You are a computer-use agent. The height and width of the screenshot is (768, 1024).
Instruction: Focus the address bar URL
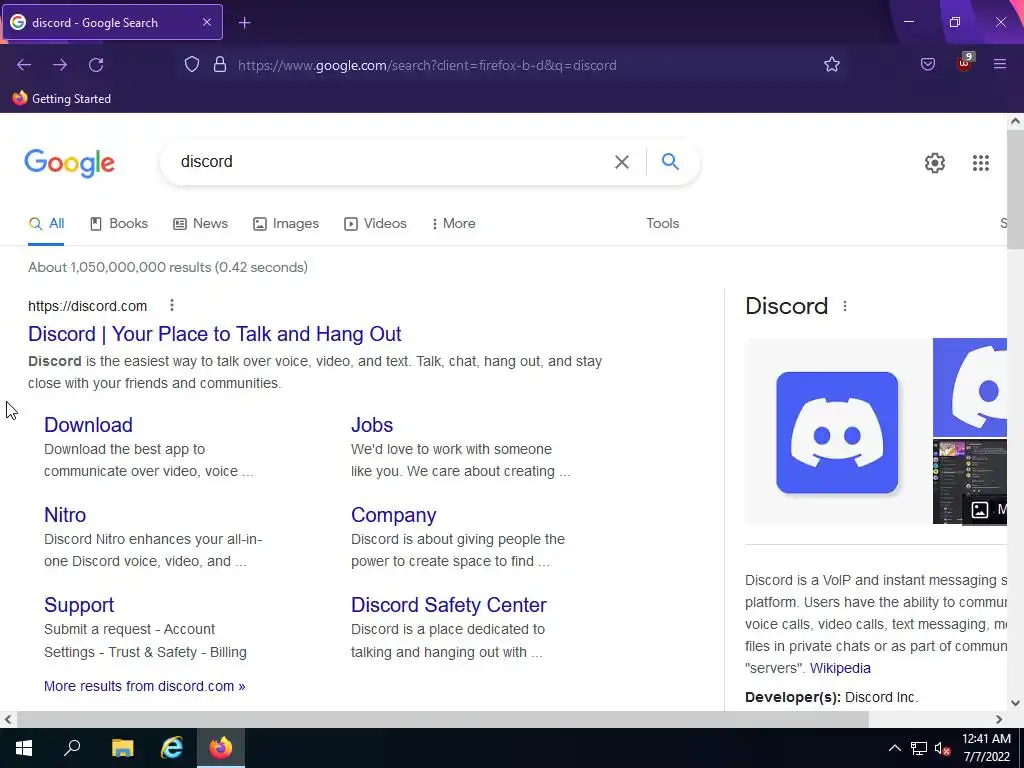pyautogui.click(x=427, y=65)
